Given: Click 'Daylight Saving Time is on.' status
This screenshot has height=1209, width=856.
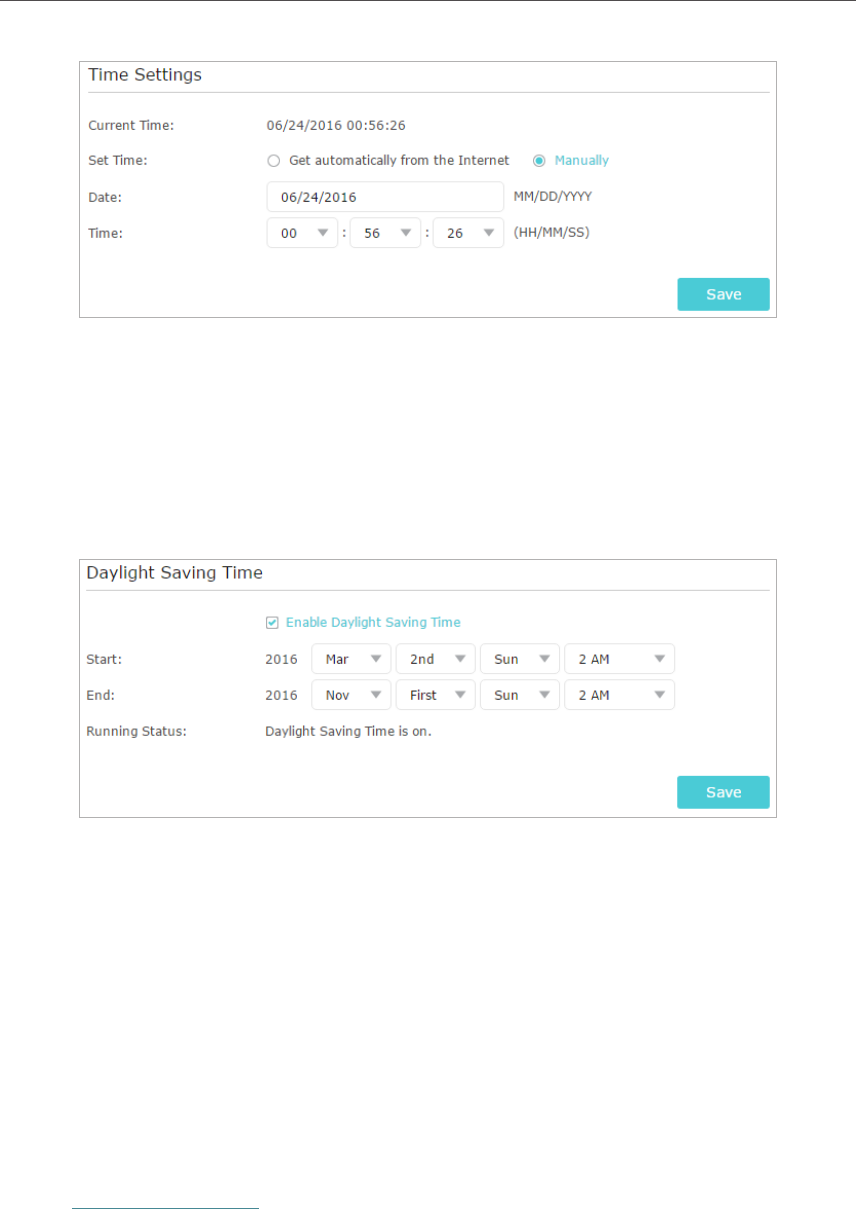Looking at the screenshot, I should [348, 731].
